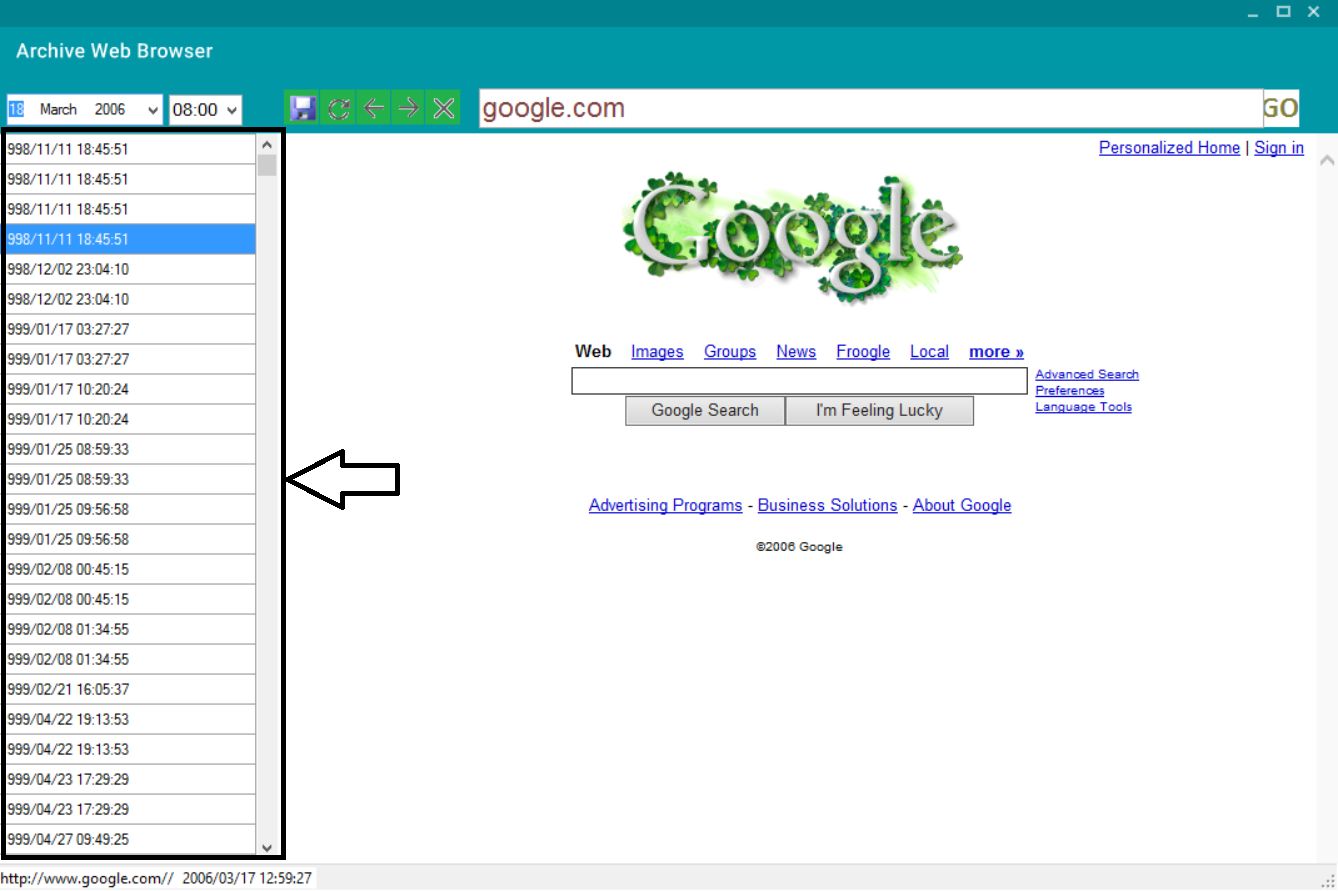Minimize the Archive Web Browser window
The width and height of the screenshot is (1338, 891).
(x=1254, y=12)
